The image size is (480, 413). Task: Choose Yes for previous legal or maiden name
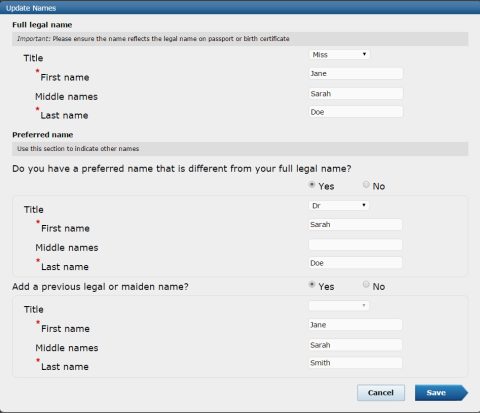pos(312,284)
